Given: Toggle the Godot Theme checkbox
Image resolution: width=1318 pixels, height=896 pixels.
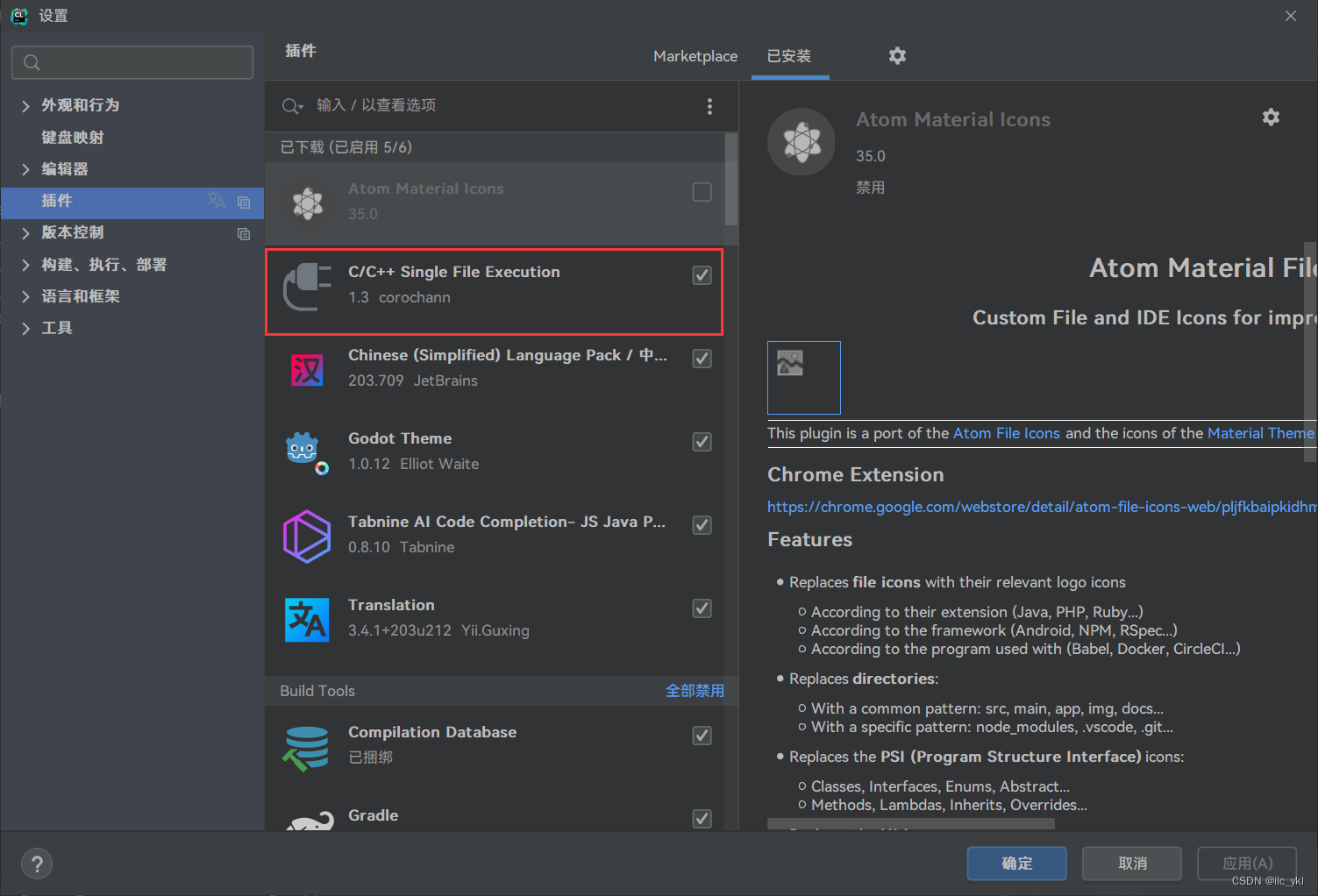Looking at the screenshot, I should [x=702, y=442].
